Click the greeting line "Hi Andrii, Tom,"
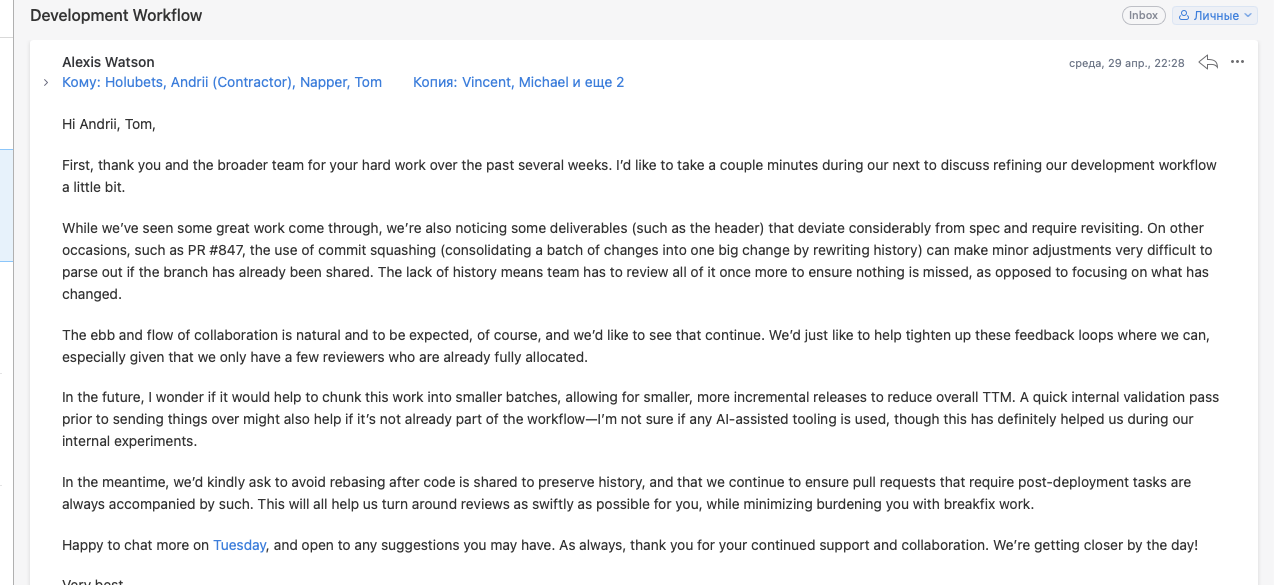The width and height of the screenshot is (1274, 585). pos(109,124)
